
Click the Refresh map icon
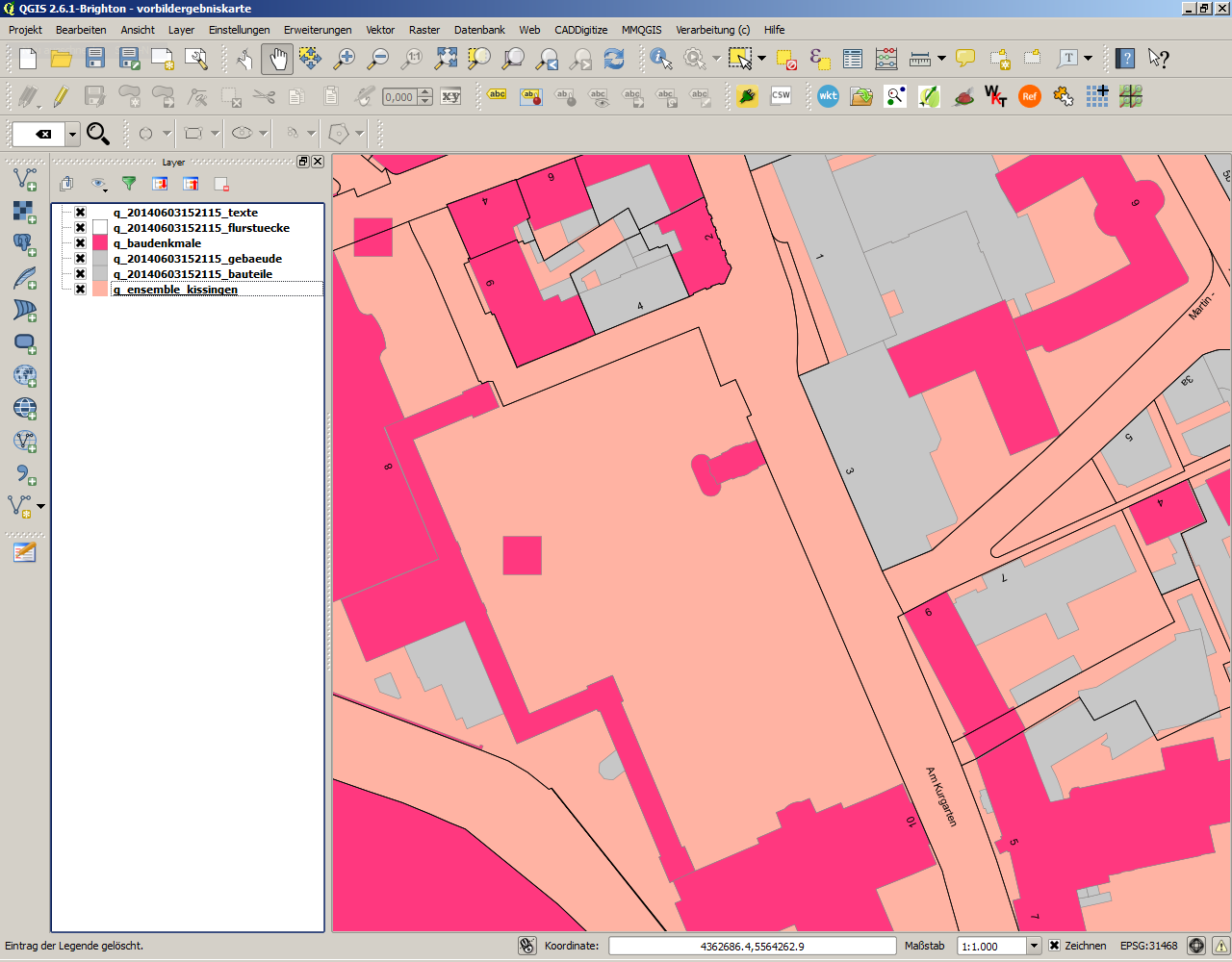(614, 60)
